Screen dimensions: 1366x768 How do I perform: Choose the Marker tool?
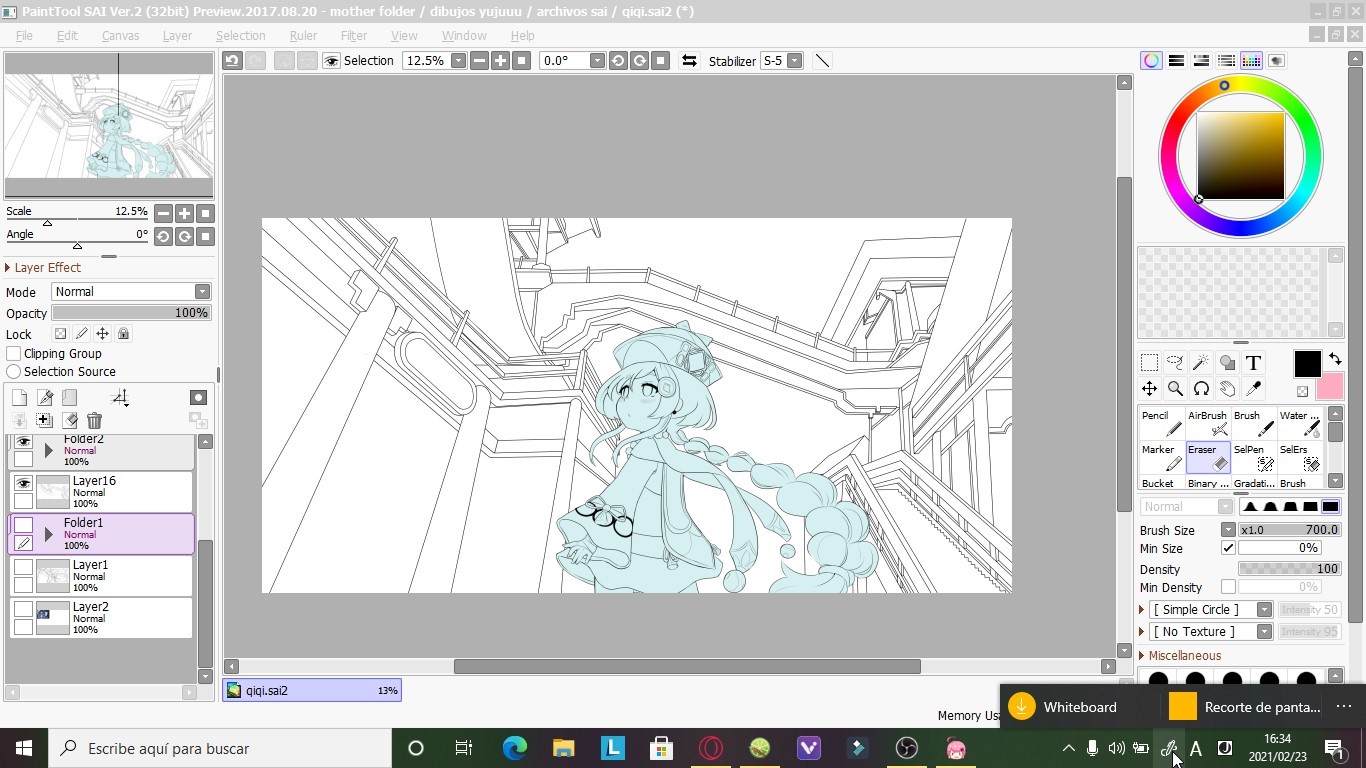pos(1161,457)
